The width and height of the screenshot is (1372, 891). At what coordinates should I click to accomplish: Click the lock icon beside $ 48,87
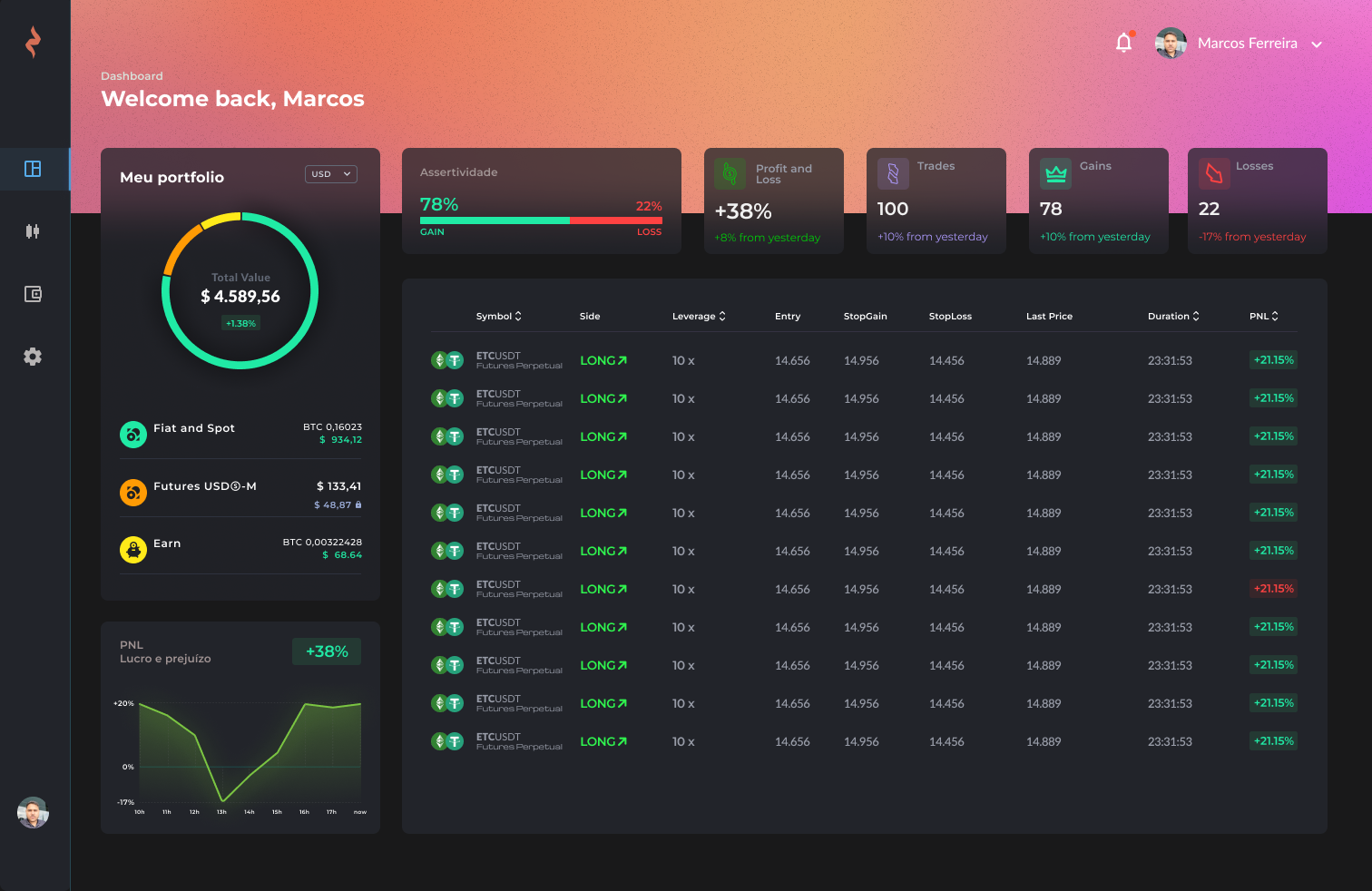coord(358,504)
